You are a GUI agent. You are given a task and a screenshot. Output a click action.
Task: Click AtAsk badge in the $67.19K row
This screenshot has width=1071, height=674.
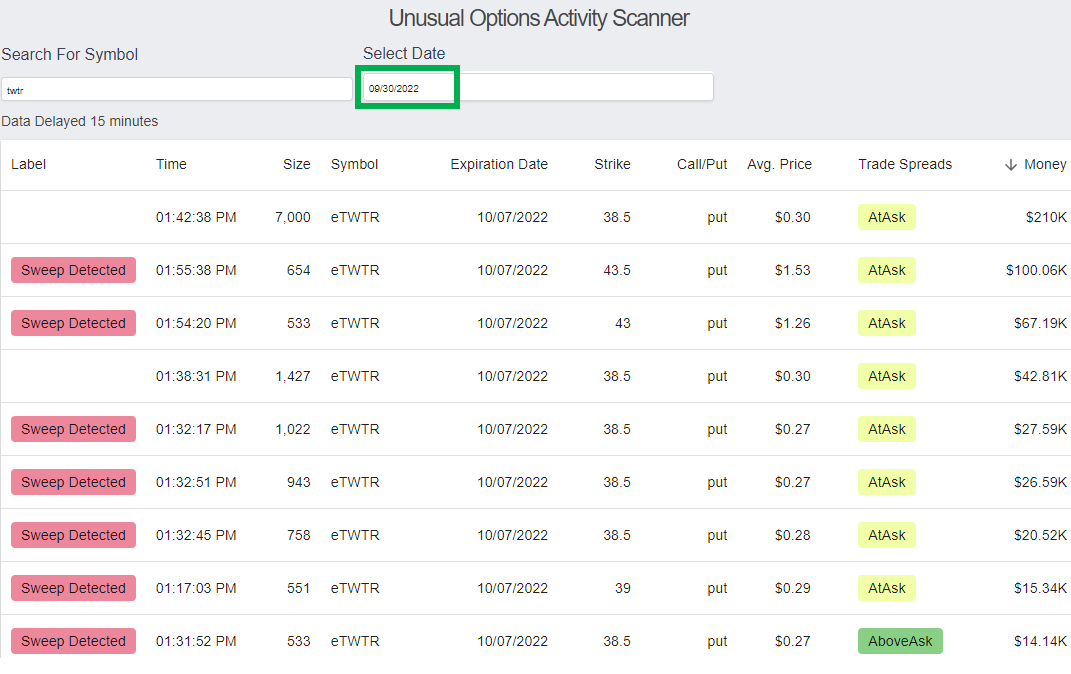(887, 323)
